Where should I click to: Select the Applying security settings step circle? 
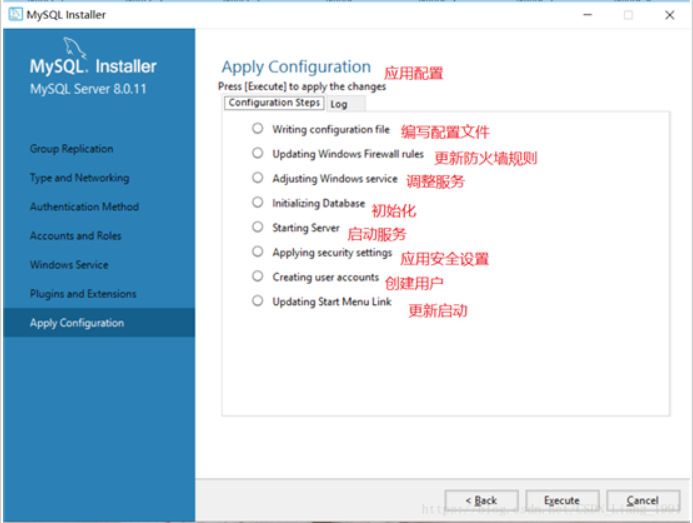click(258, 252)
